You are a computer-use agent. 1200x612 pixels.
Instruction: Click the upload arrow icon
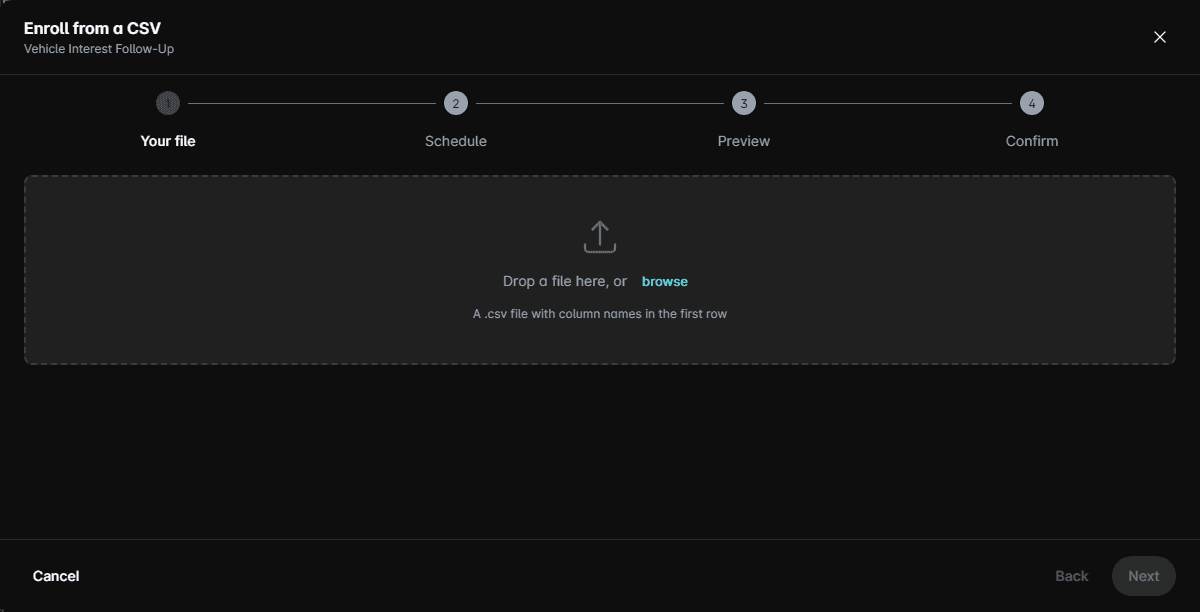point(600,237)
